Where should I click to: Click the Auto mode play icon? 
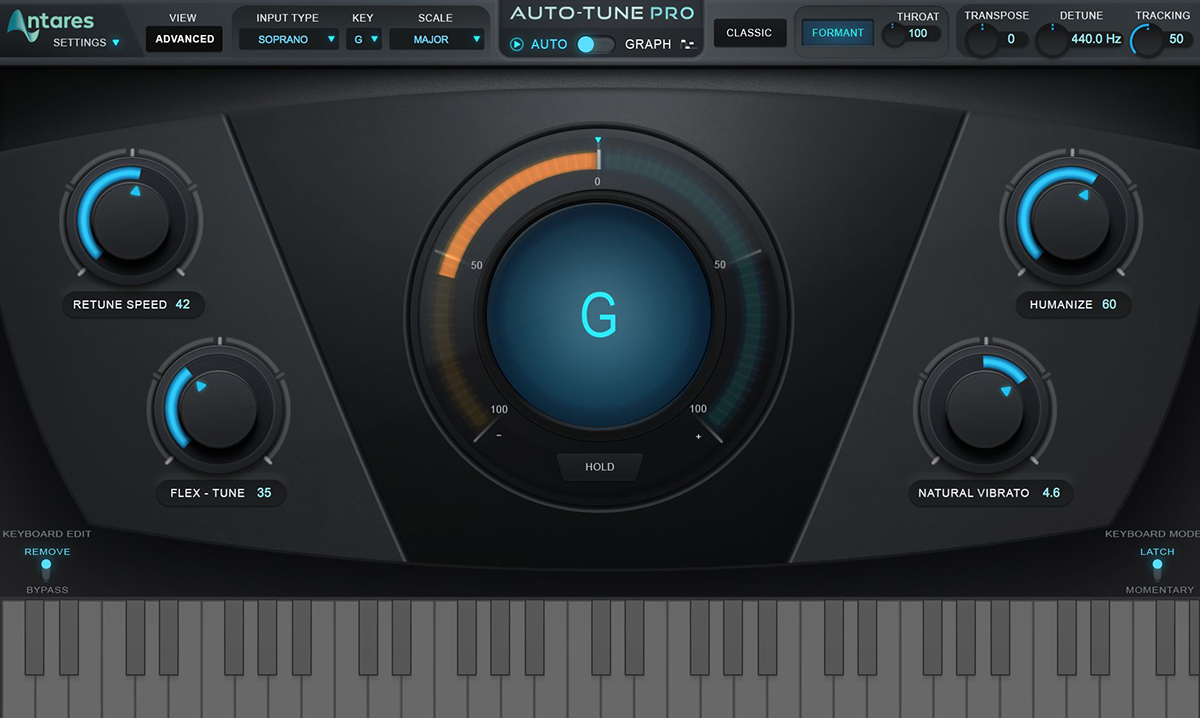coord(517,45)
